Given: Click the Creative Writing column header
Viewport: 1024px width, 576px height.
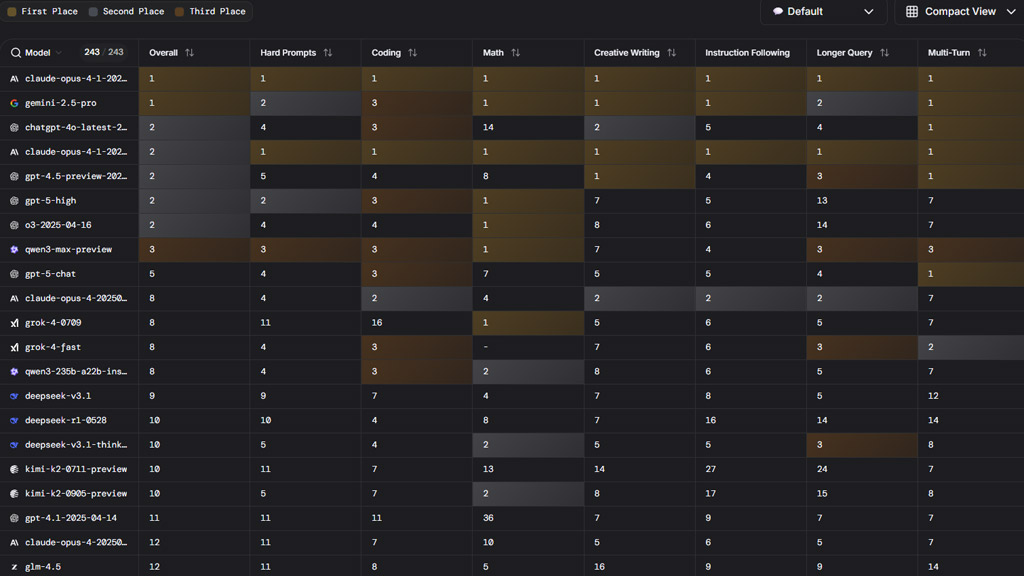Looking at the screenshot, I should click(626, 53).
